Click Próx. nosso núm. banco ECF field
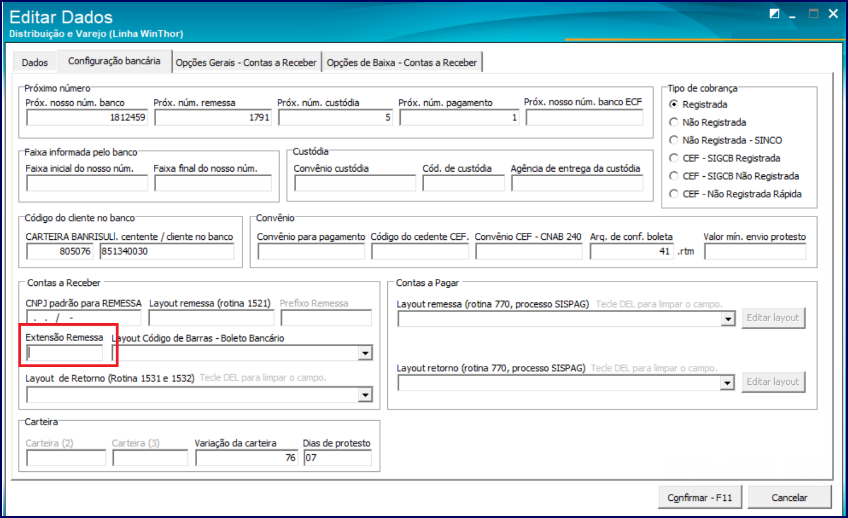The width and height of the screenshot is (848, 518). [x=585, y=117]
